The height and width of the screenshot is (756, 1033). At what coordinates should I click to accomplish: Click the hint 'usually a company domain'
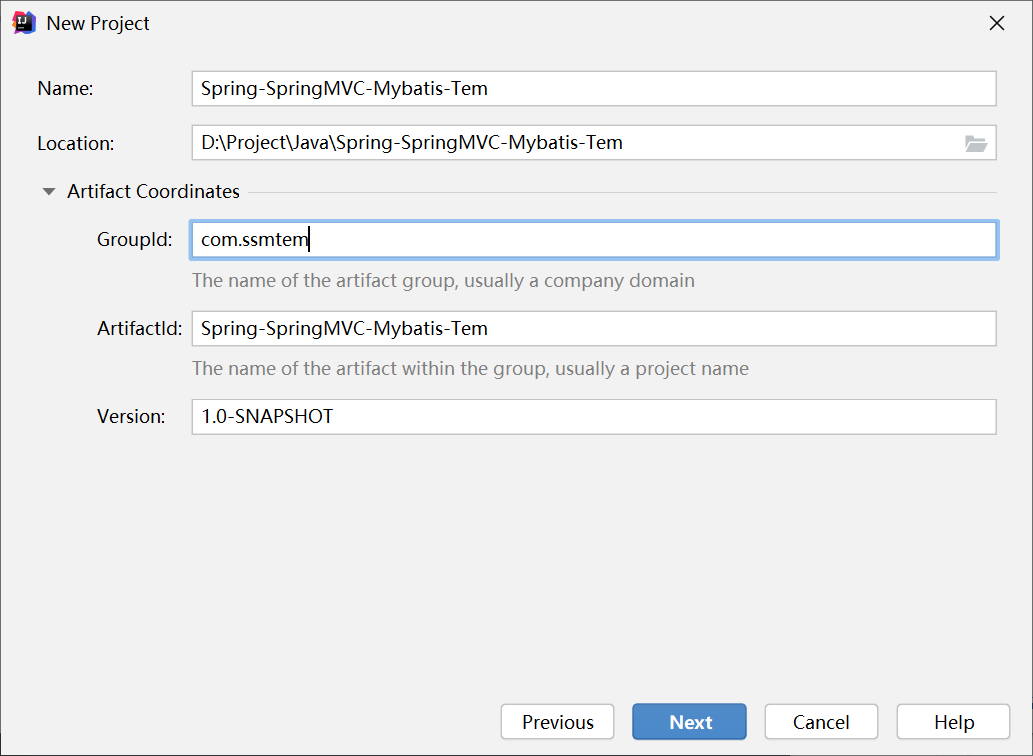(579, 281)
